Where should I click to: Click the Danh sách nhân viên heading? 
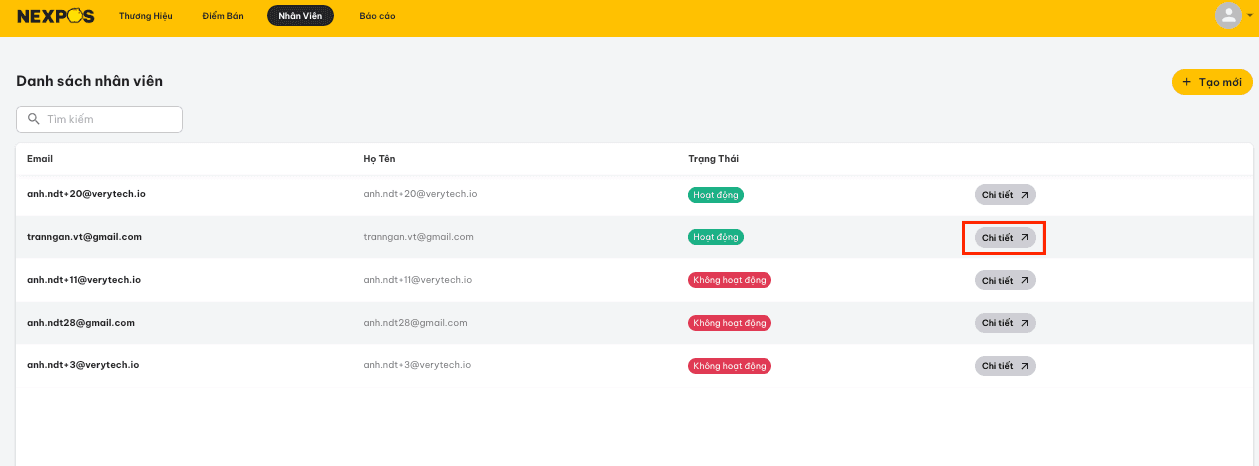pos(89,81)
